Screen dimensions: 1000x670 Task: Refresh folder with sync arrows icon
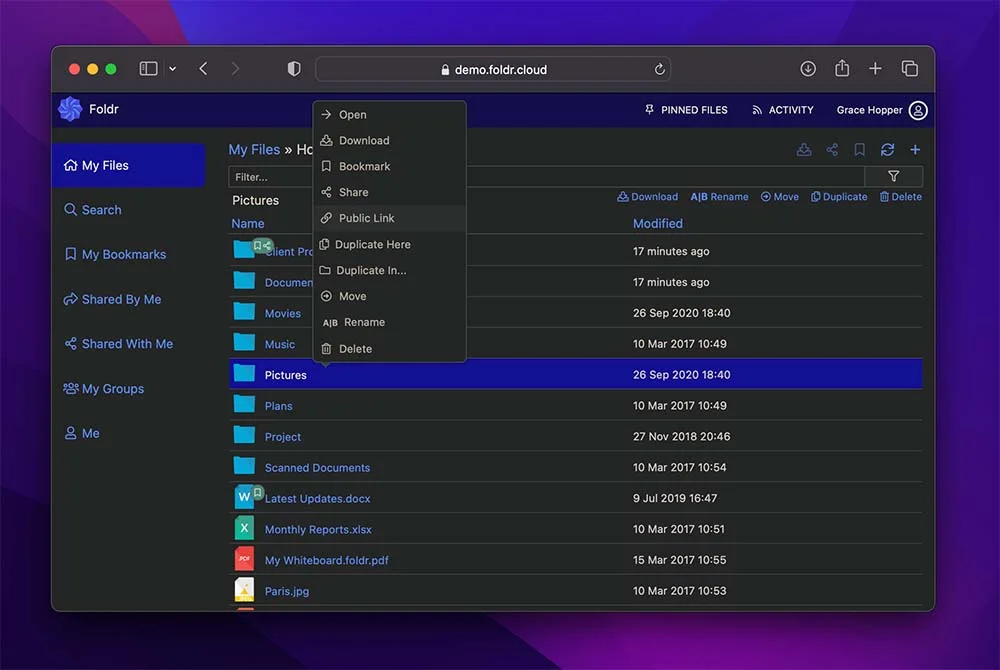point(887,150)
